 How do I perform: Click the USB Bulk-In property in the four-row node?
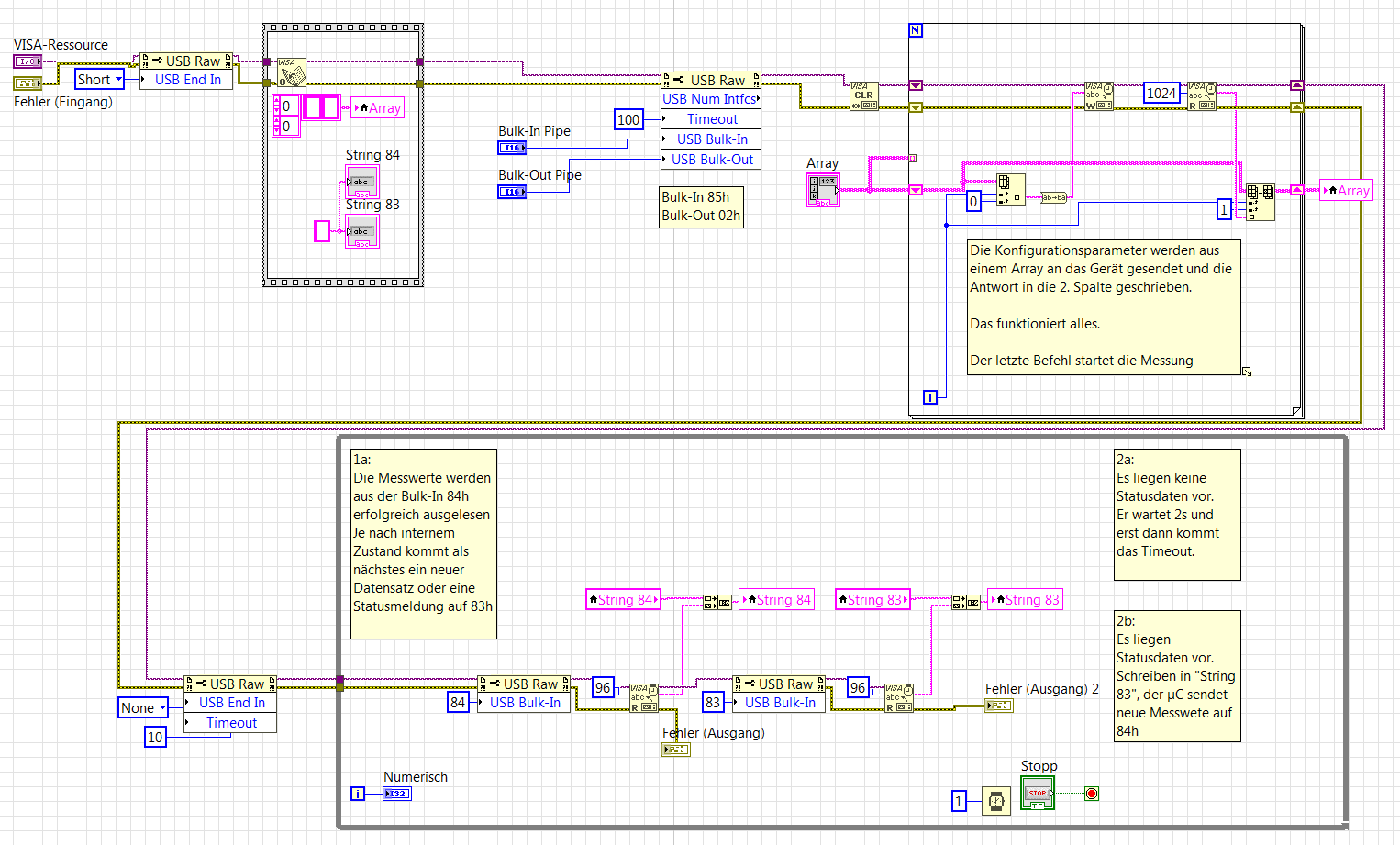(711, 139)
